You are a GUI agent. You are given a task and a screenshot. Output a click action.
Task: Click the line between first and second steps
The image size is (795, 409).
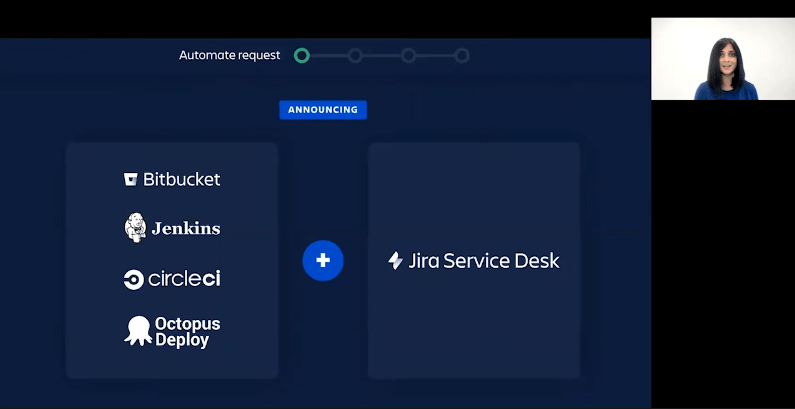328,56
